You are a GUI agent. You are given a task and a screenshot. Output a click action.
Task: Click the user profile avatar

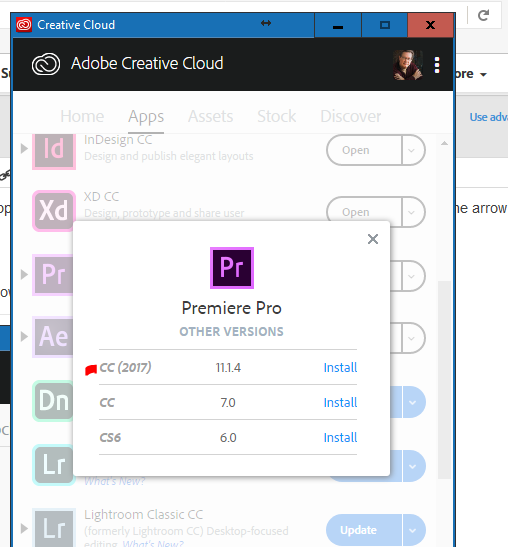(x=408, y=65)
